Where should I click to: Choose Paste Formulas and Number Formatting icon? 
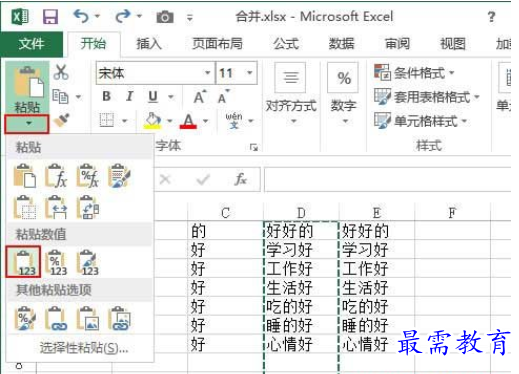click(x=88, y=176)
